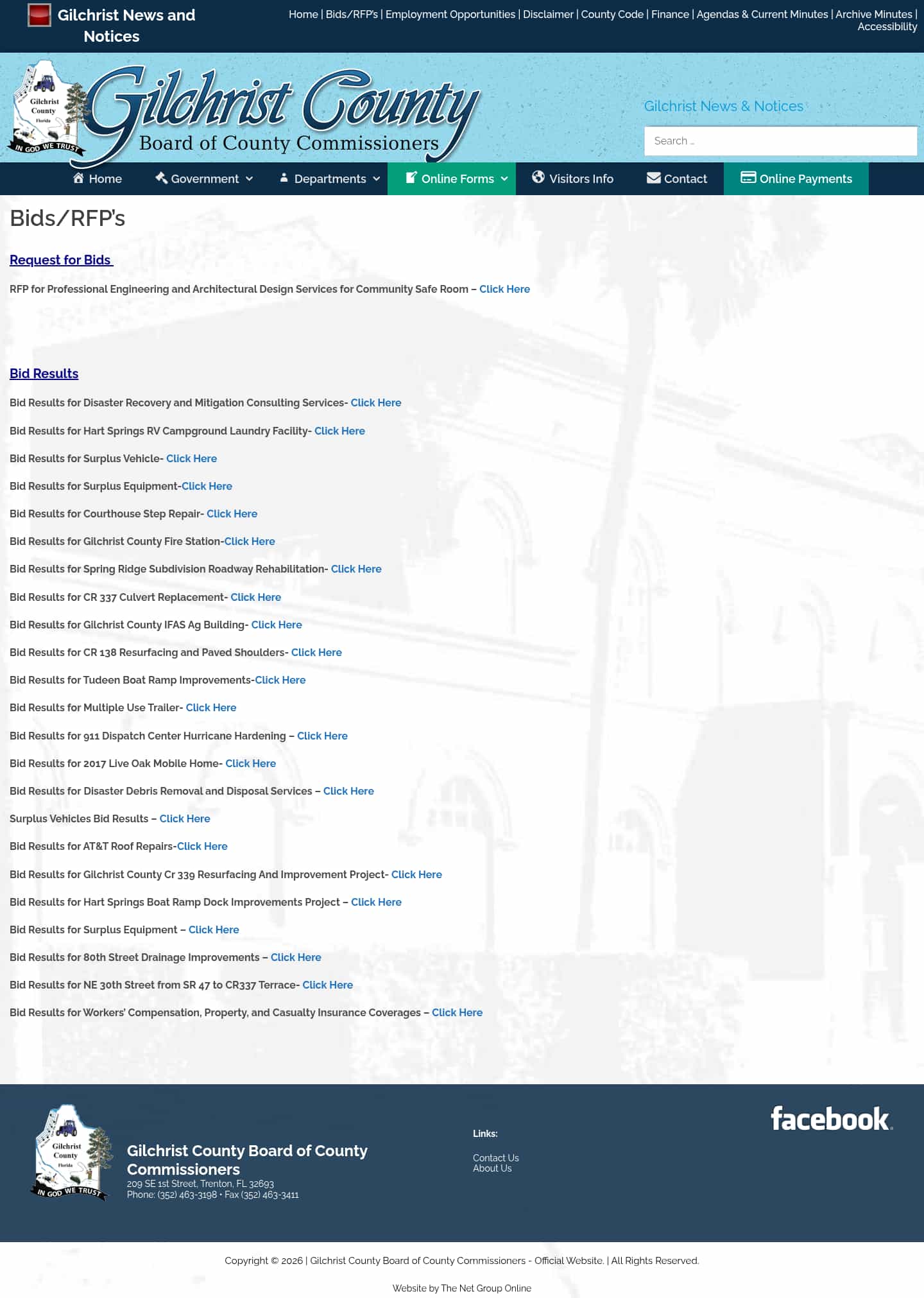Click the Gilchrist News and Notices title
Screen dimensions: 924x1298
126,26
